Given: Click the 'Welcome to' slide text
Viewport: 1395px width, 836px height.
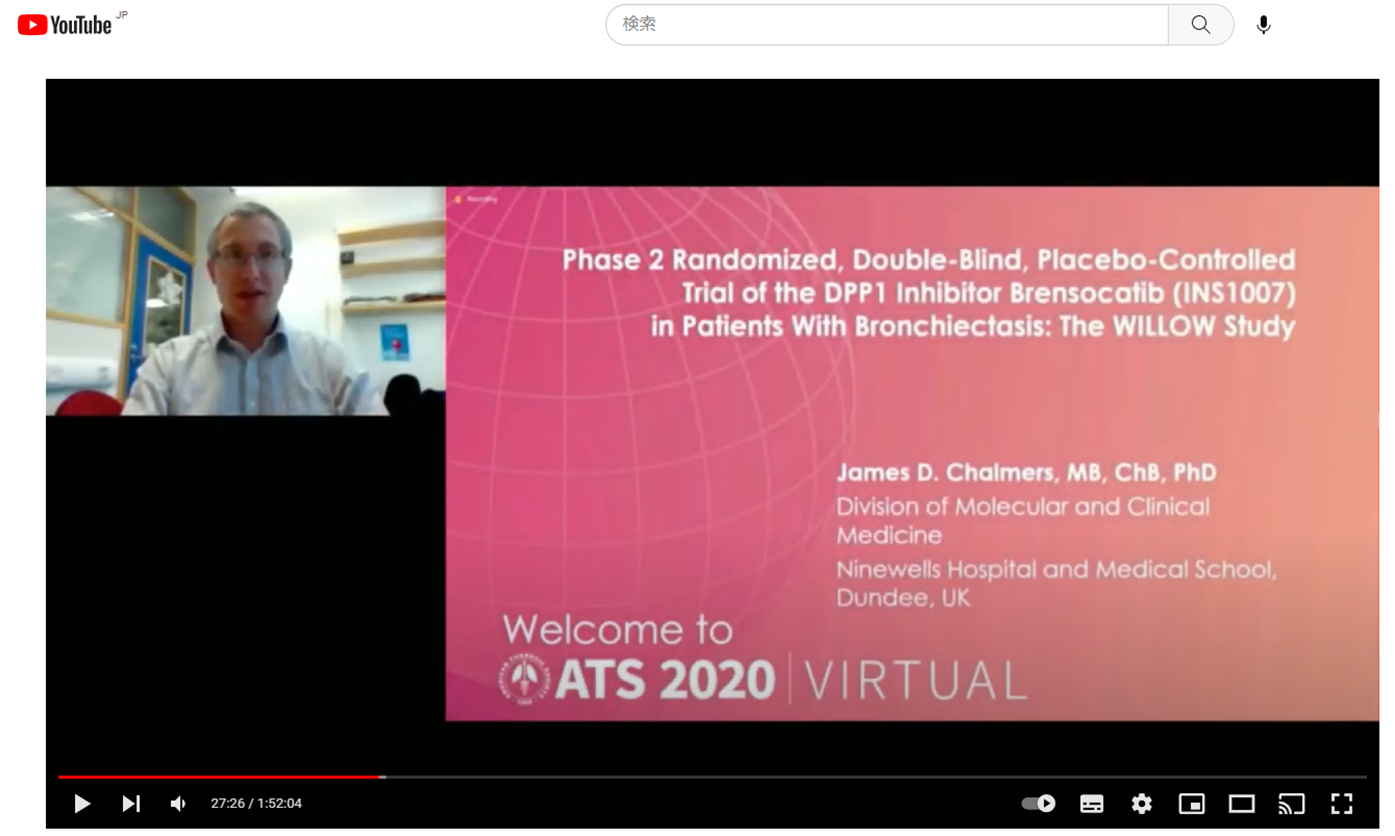Looking at the screenshot, I should 617,630.
